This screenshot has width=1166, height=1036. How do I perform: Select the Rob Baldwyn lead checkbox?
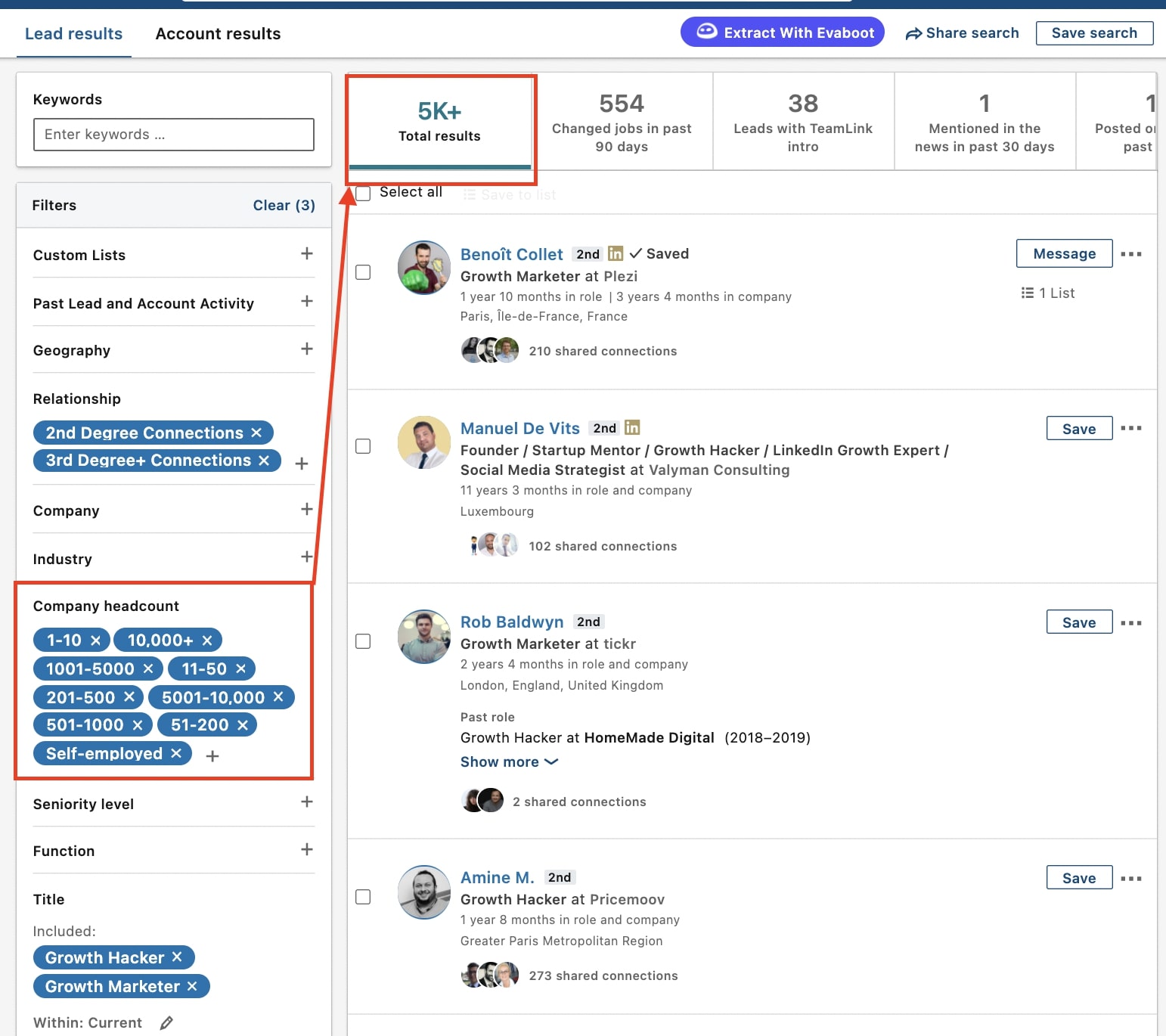click(x=363, y=641)
